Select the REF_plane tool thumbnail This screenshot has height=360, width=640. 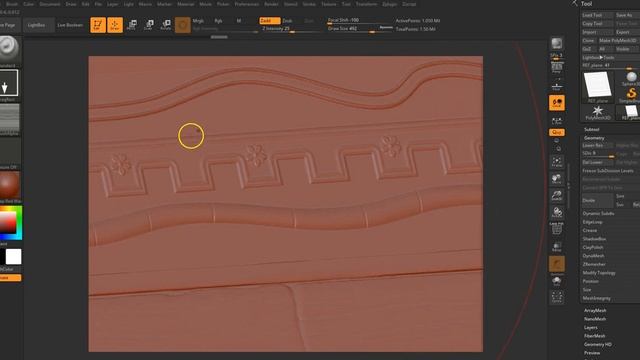(x=598, y=86)
